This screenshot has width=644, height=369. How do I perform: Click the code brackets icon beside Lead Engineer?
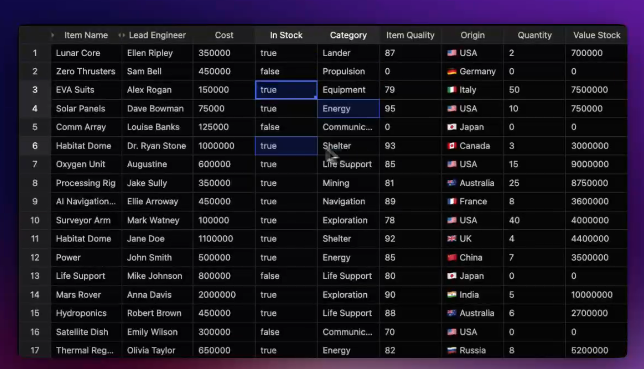122,35
